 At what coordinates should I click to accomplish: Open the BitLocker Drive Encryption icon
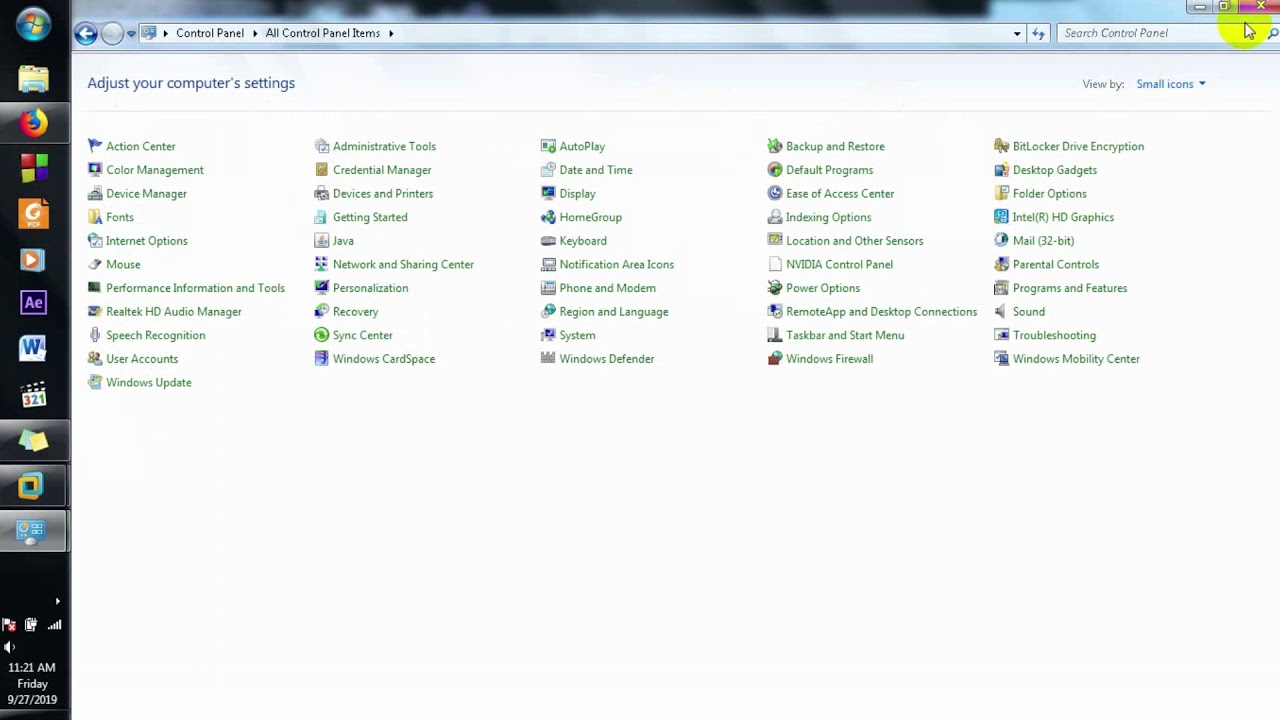coord(1001,146)
